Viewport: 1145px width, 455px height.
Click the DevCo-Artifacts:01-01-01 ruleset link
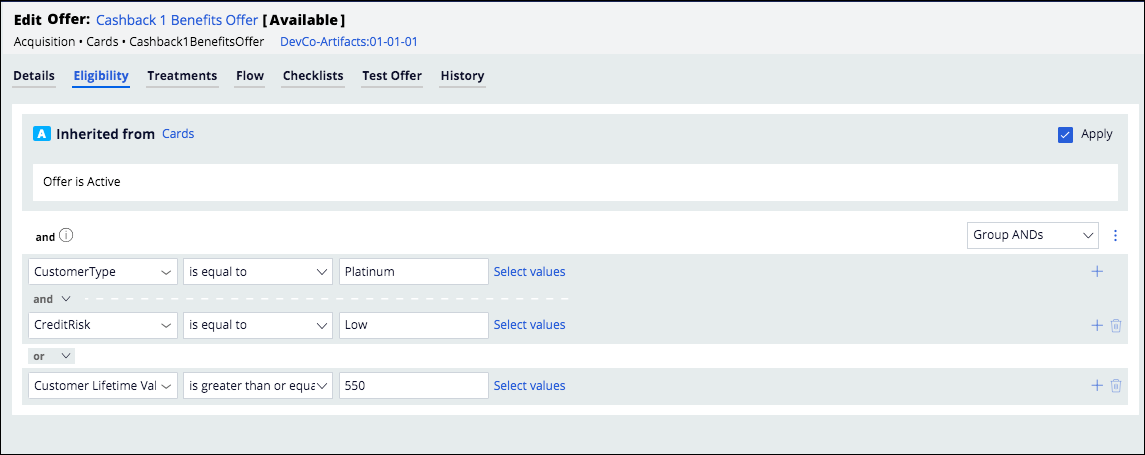[x=348, y=42]
